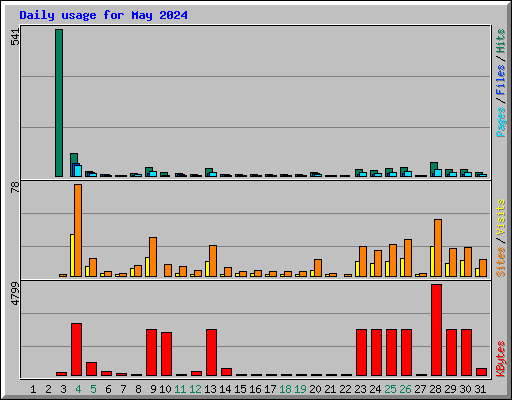Click day label 2 on the x-axis

tap(48, 389)
